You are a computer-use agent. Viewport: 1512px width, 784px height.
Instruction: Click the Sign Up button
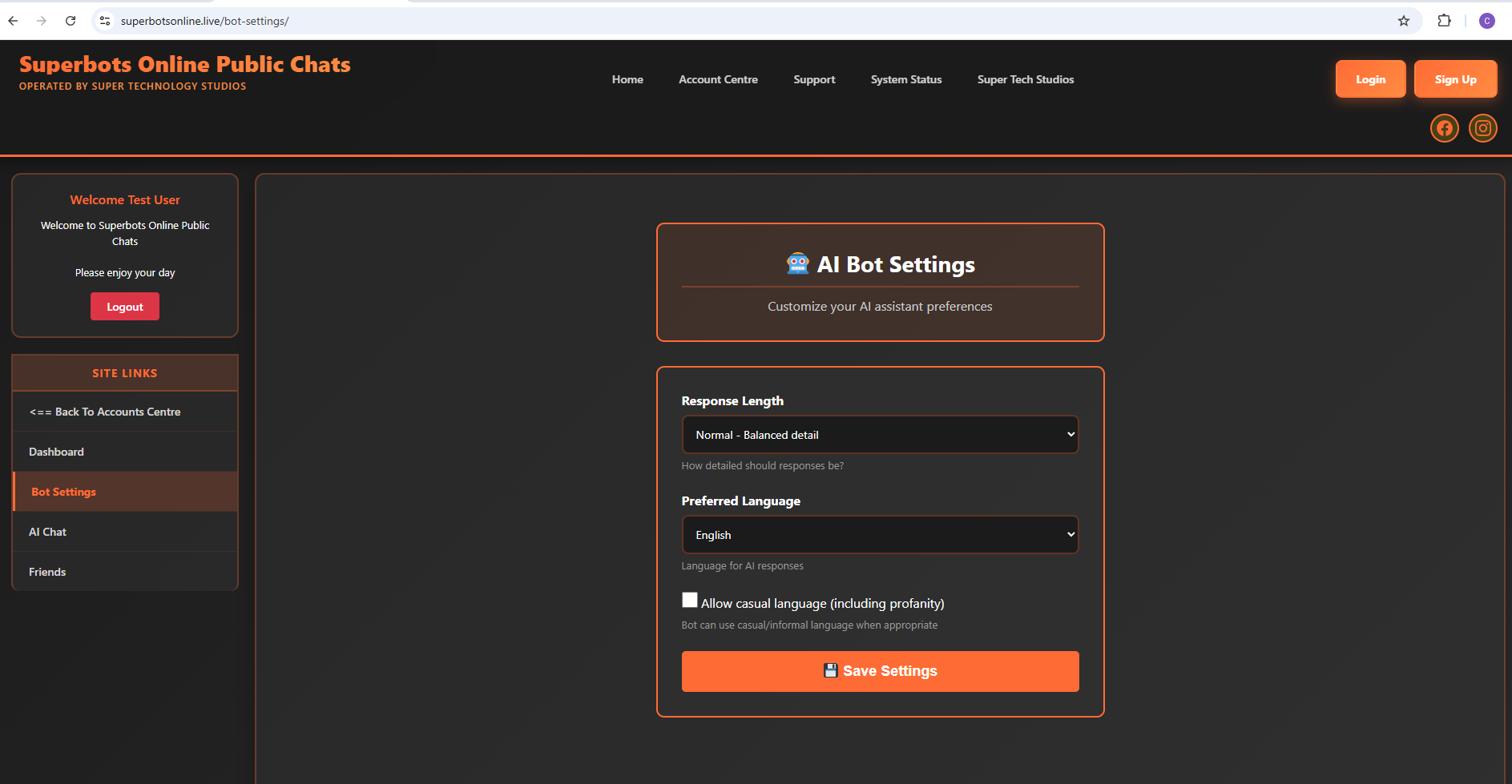point(1455,79)
